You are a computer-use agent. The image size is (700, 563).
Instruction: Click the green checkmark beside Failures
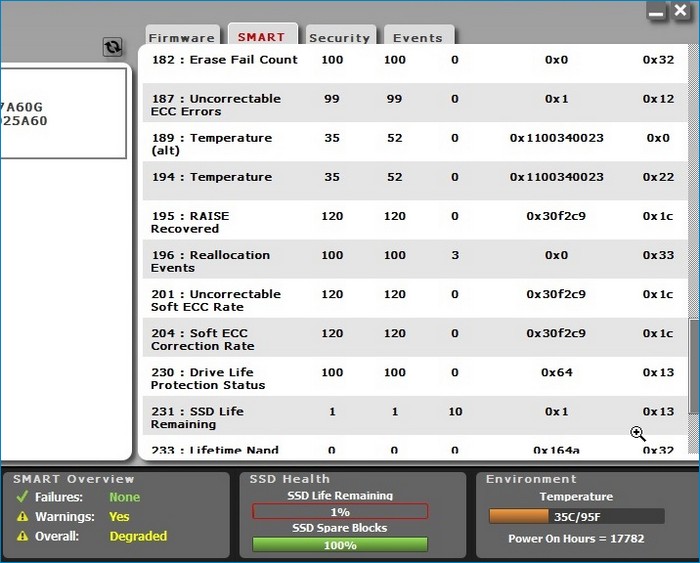coord(22,497)
